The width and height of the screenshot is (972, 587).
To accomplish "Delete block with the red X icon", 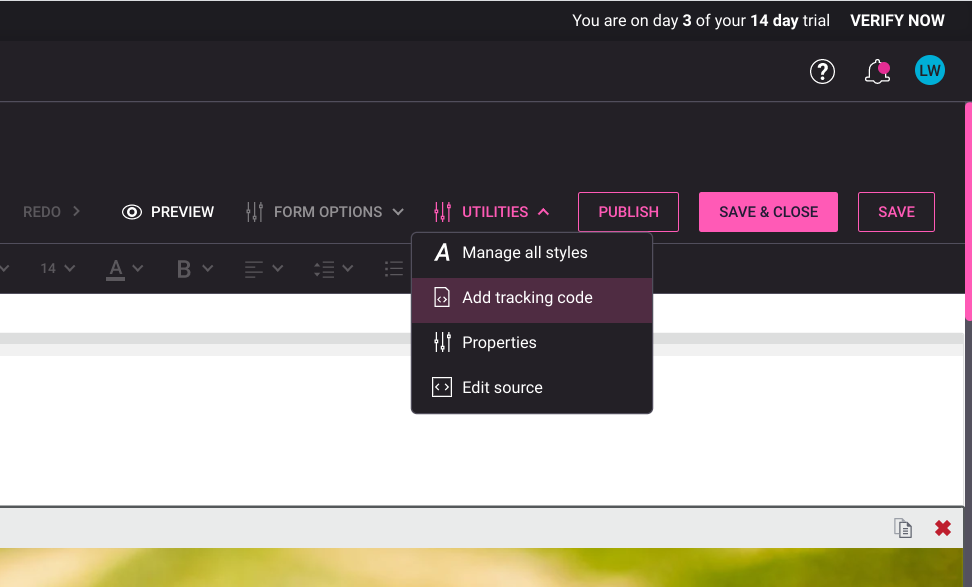I will point(942,528).
